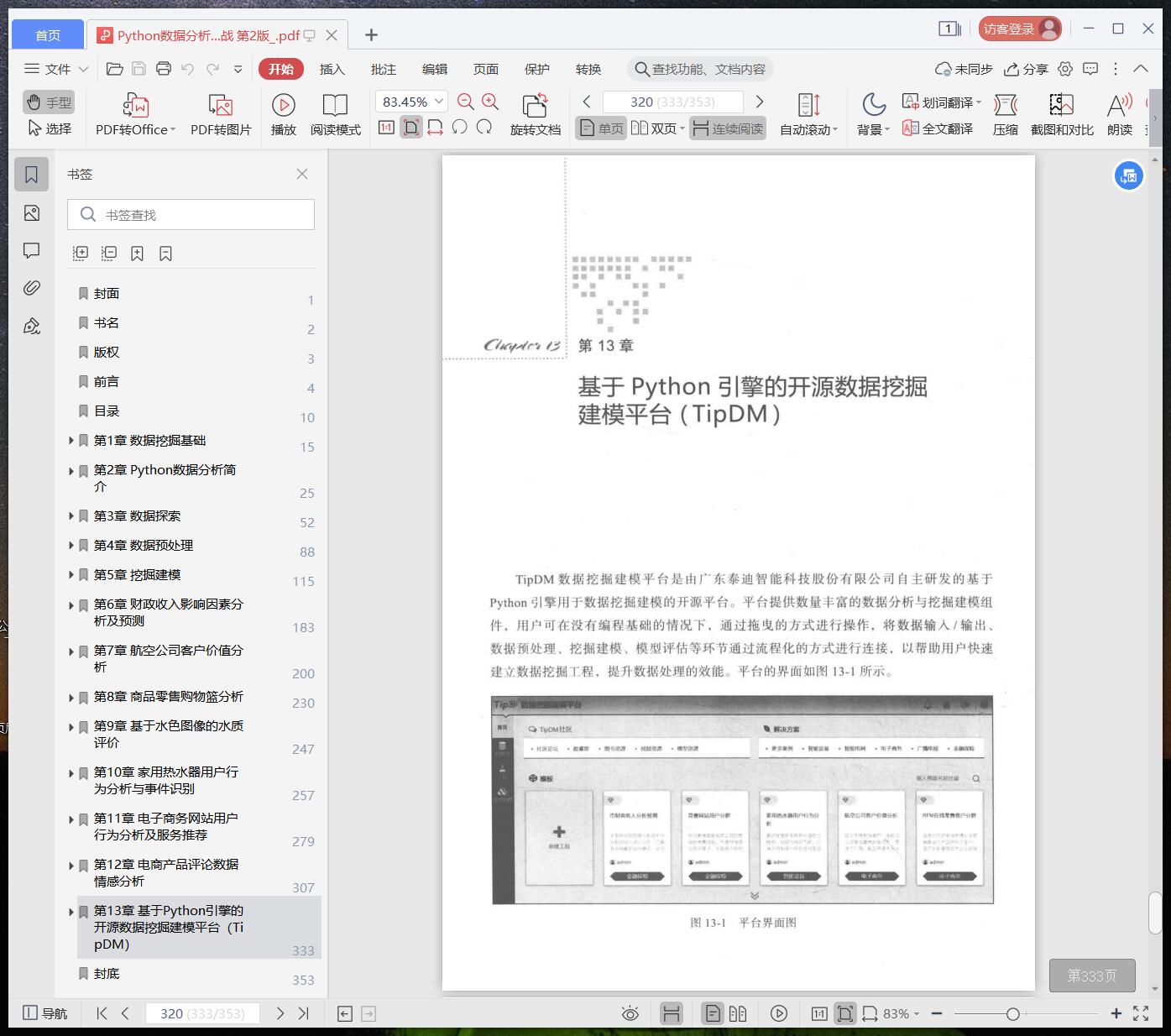Click the page number field in toolbar

(x=673, y=102)
